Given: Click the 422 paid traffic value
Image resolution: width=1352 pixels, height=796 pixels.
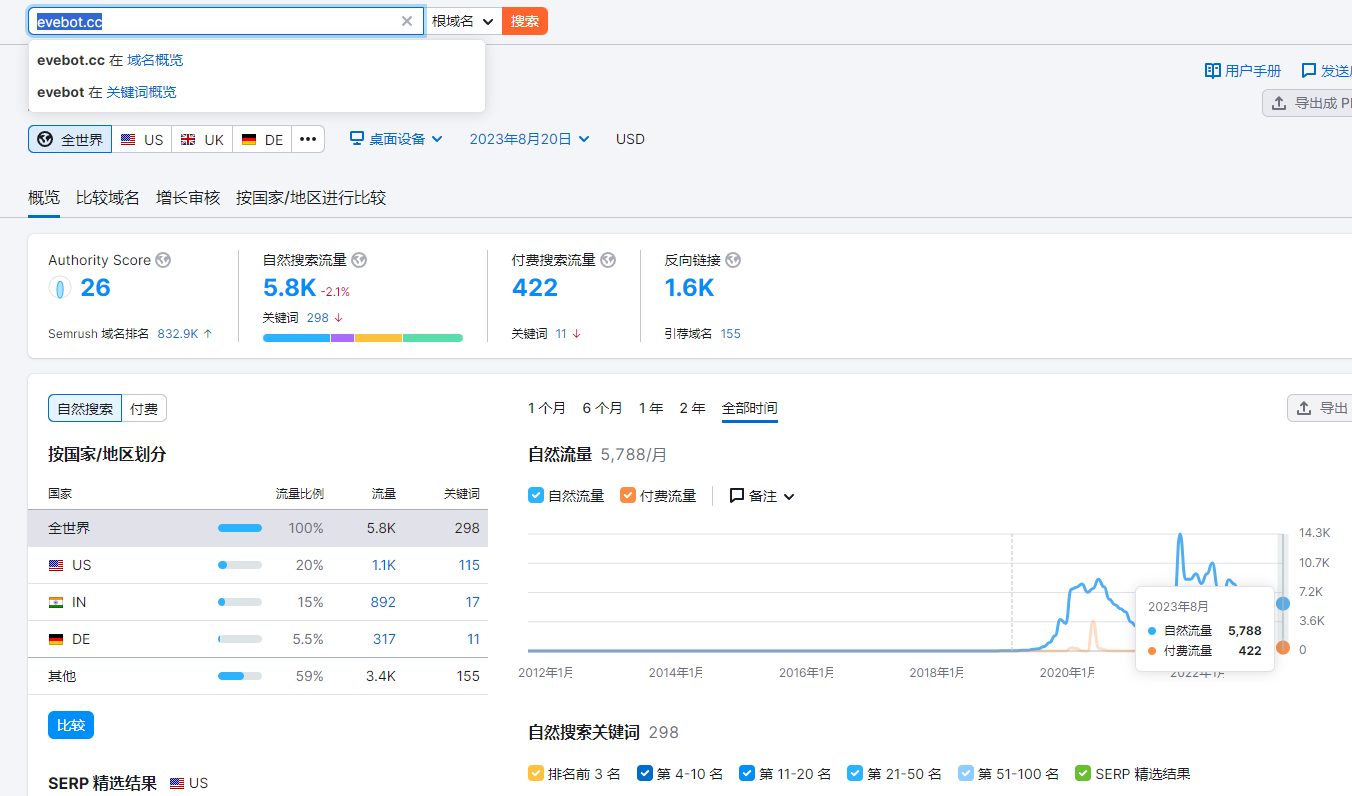Looking at the screenshot, I should tap(535, 288).
